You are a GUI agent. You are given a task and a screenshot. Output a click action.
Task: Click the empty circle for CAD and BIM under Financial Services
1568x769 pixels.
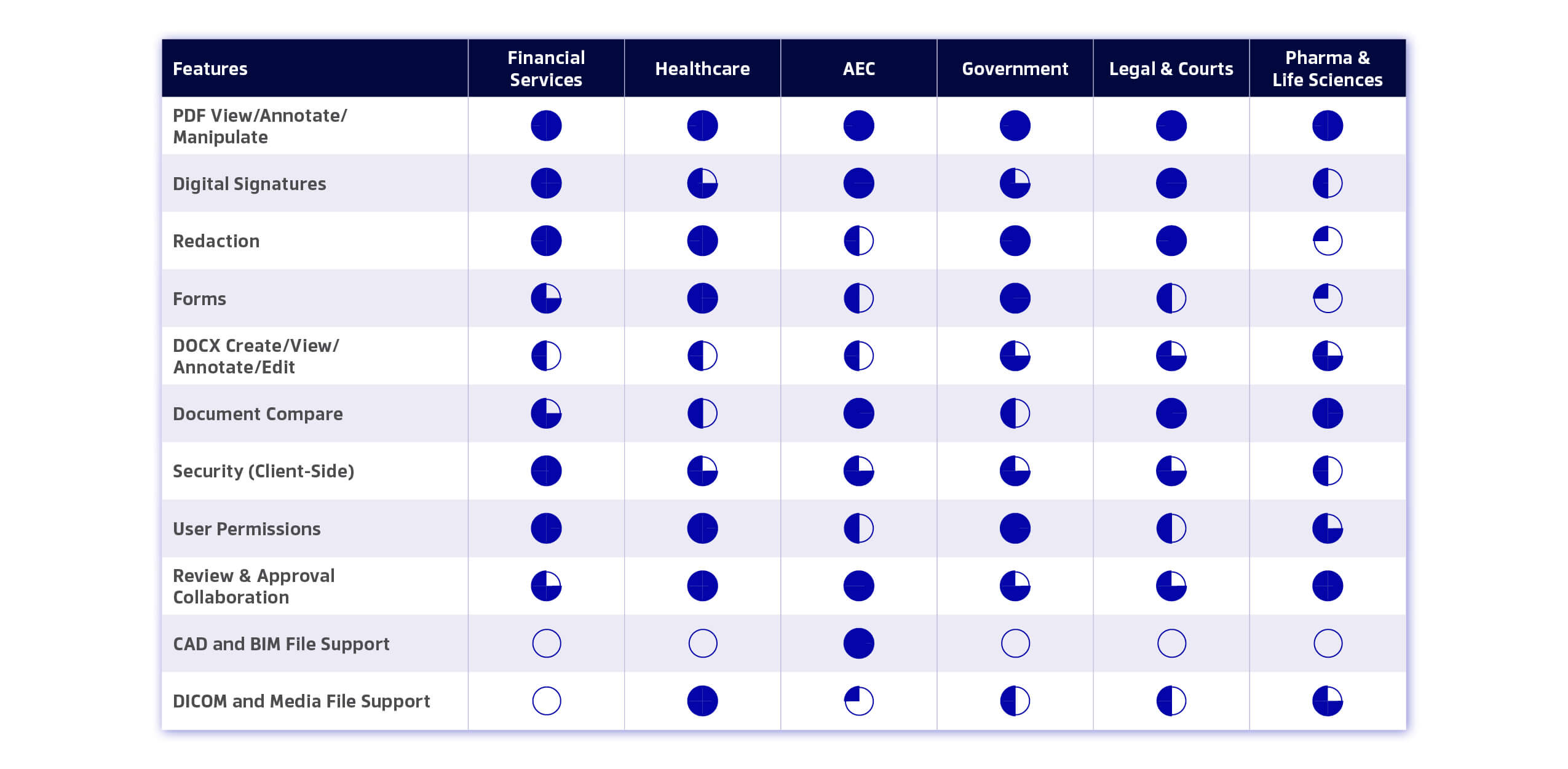[546, 643]
